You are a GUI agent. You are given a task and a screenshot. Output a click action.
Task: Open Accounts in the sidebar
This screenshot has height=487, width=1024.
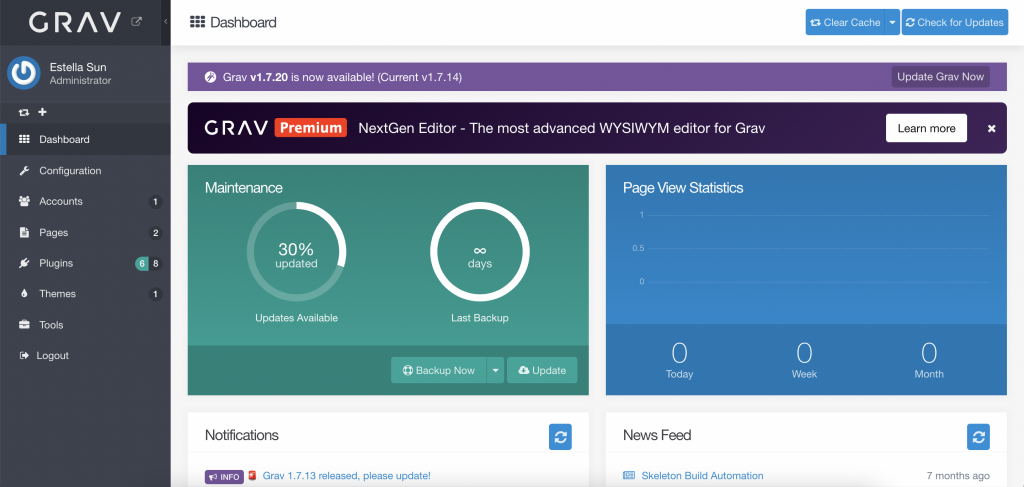[85, 201]
